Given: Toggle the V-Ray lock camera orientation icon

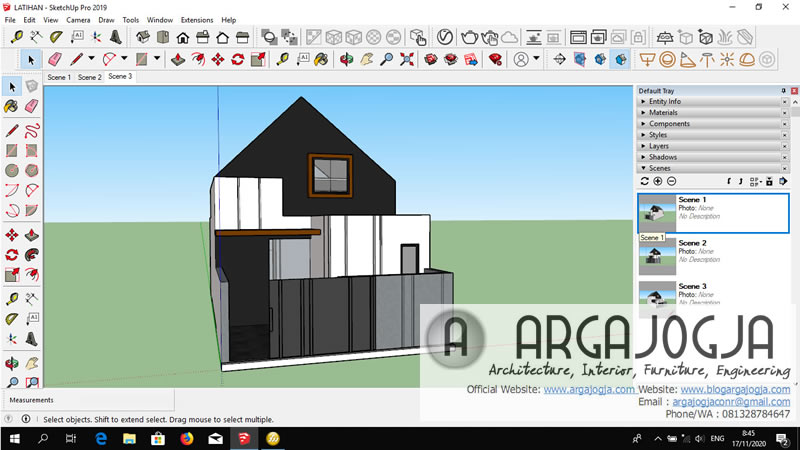Looking at the screenshot, I should coord(638,37).
